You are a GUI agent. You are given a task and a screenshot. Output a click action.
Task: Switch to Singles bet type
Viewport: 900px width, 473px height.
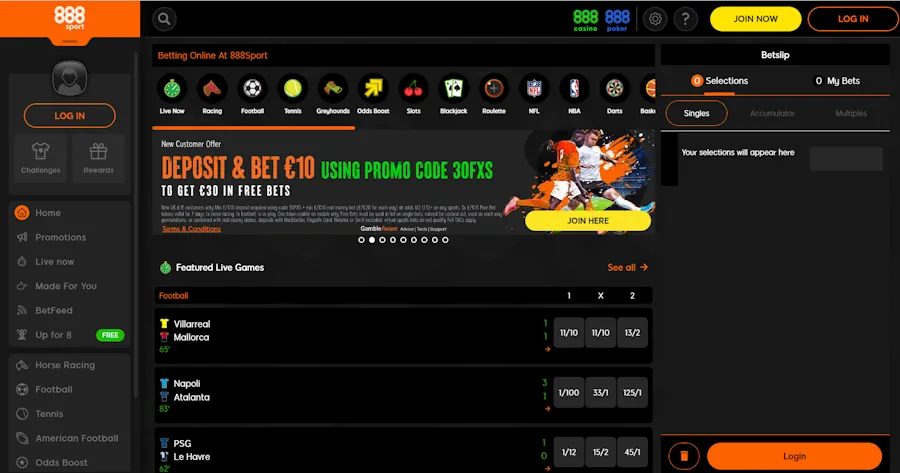(x=696, y=113)
